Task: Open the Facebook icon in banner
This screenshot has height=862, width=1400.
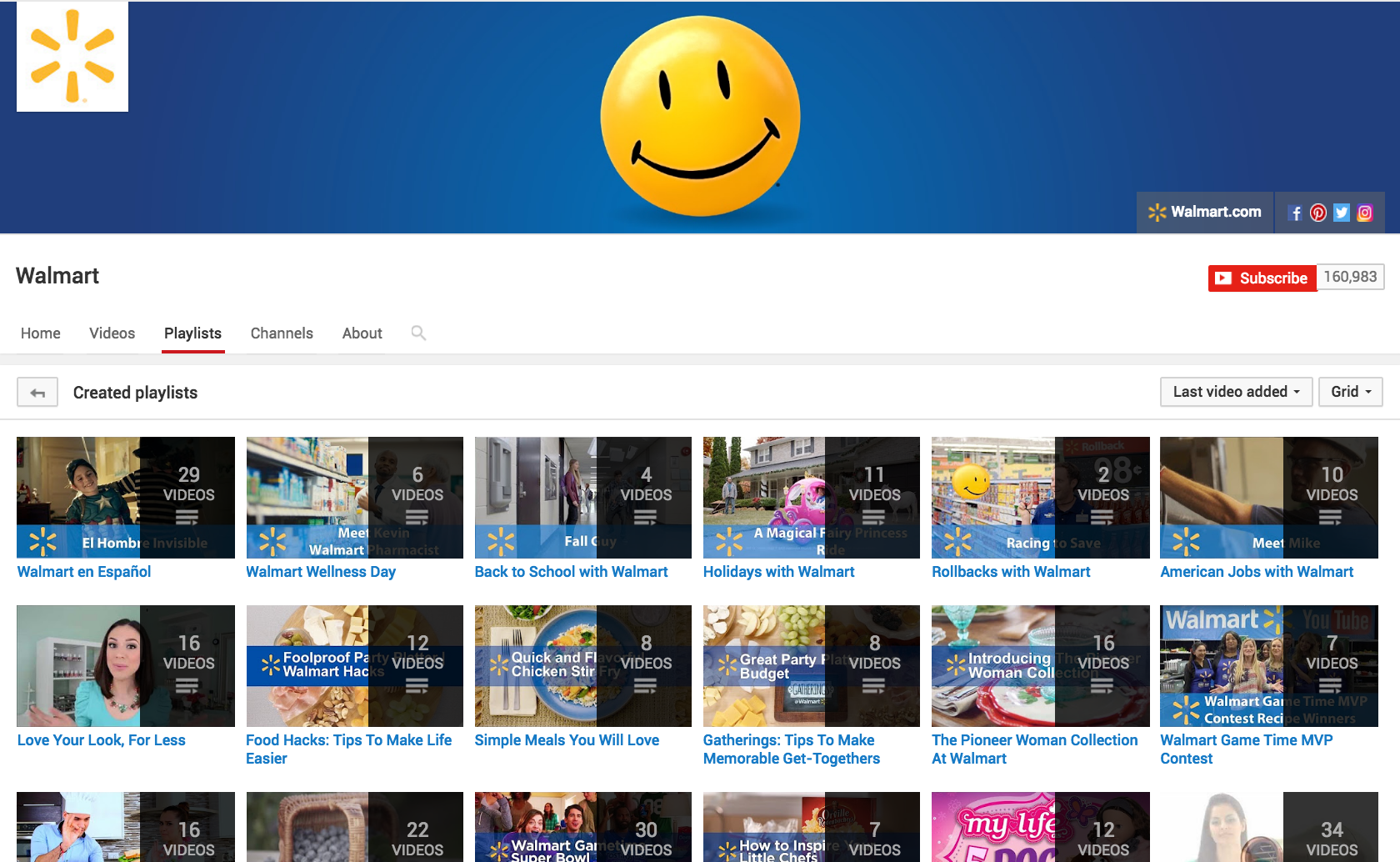Action: click(1295, 213)
